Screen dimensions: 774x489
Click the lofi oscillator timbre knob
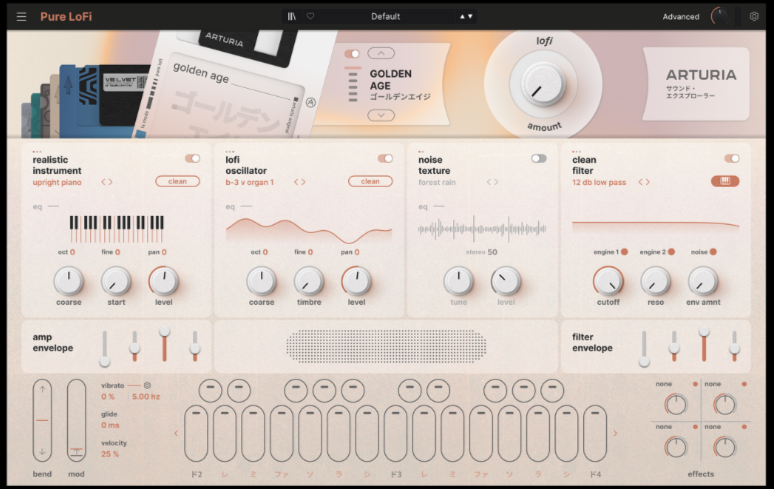tap(309, 281)
